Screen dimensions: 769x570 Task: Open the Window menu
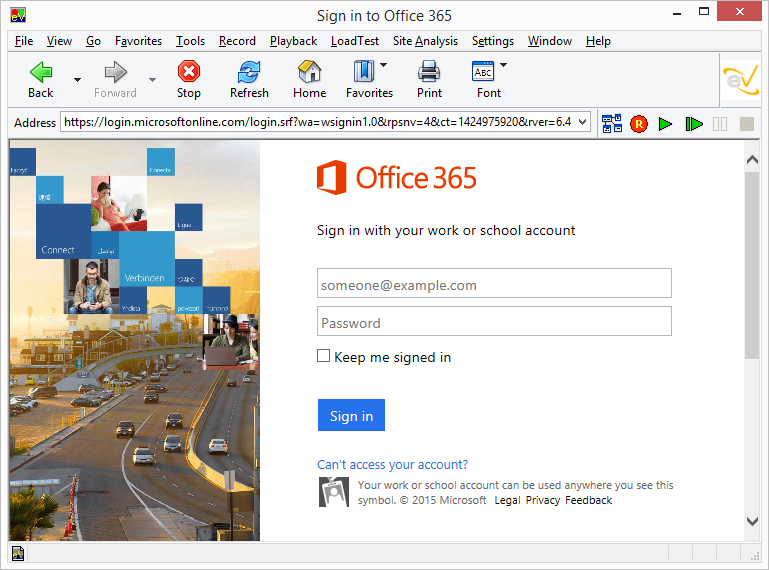coord(550,41)
